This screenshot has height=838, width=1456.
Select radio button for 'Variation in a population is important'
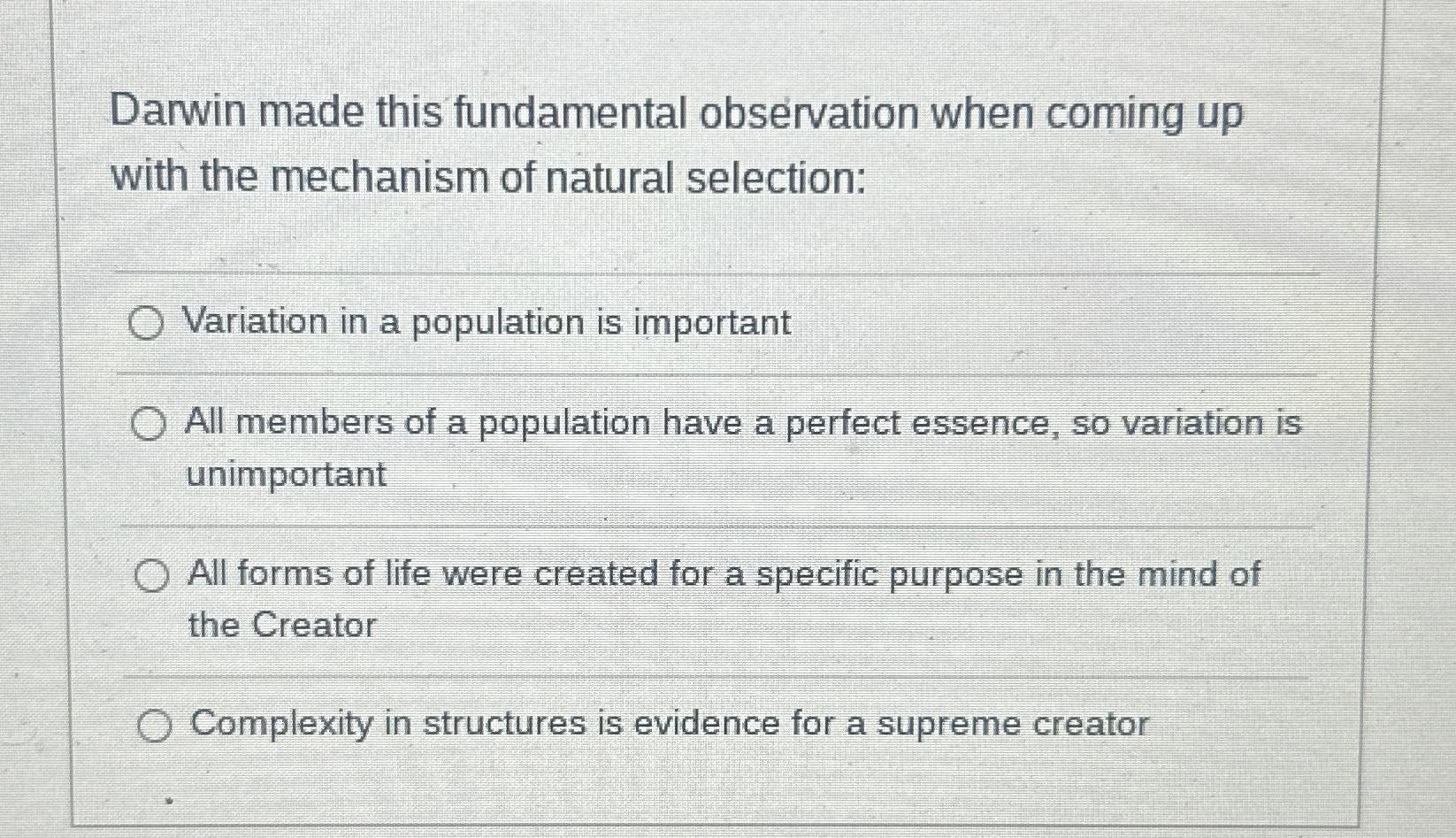(148, 323)
